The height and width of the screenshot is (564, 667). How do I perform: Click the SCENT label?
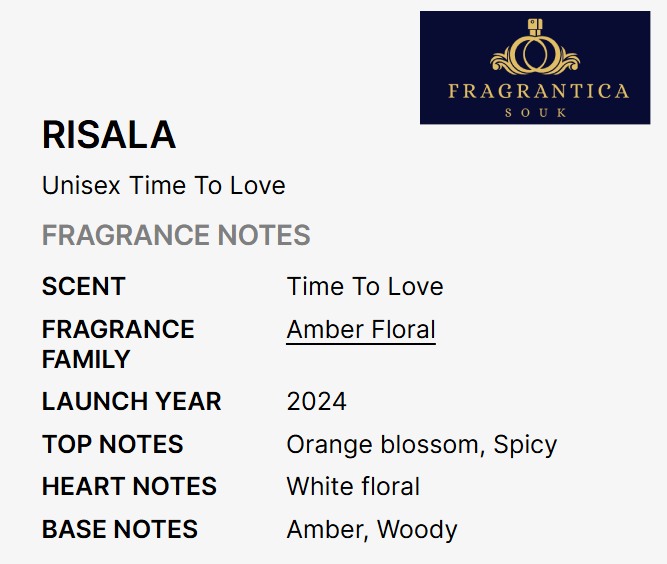click(x=83, y=287)
